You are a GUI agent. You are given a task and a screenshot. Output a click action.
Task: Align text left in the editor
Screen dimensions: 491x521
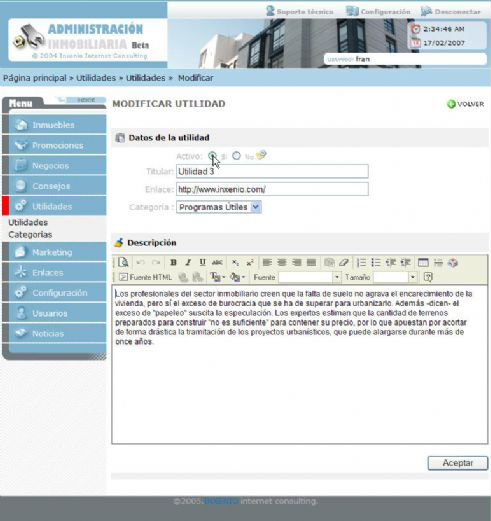(x=267, y=263)
